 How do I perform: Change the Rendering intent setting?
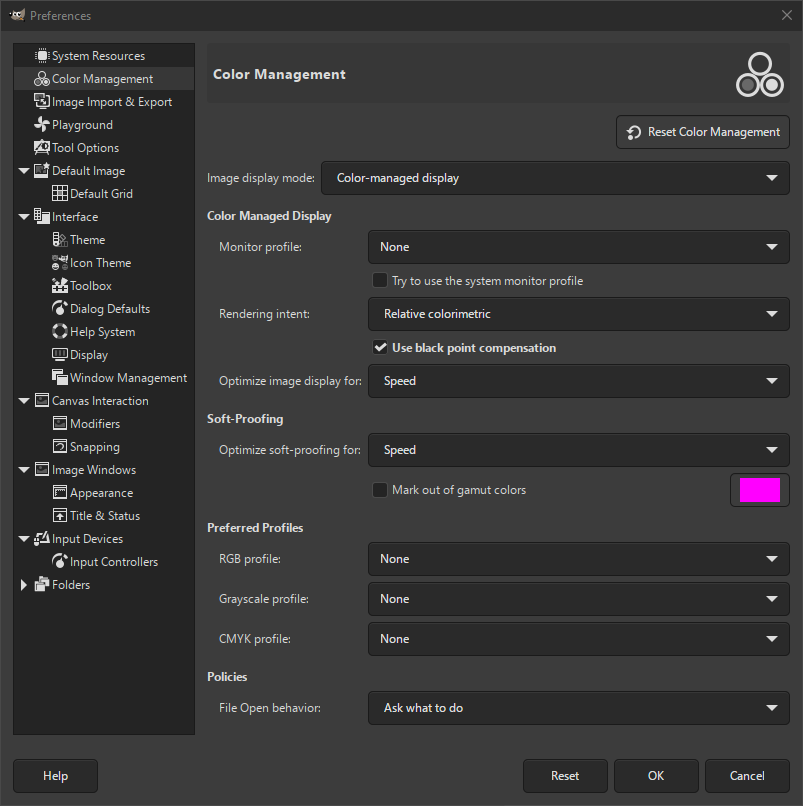tap(578, 313)
